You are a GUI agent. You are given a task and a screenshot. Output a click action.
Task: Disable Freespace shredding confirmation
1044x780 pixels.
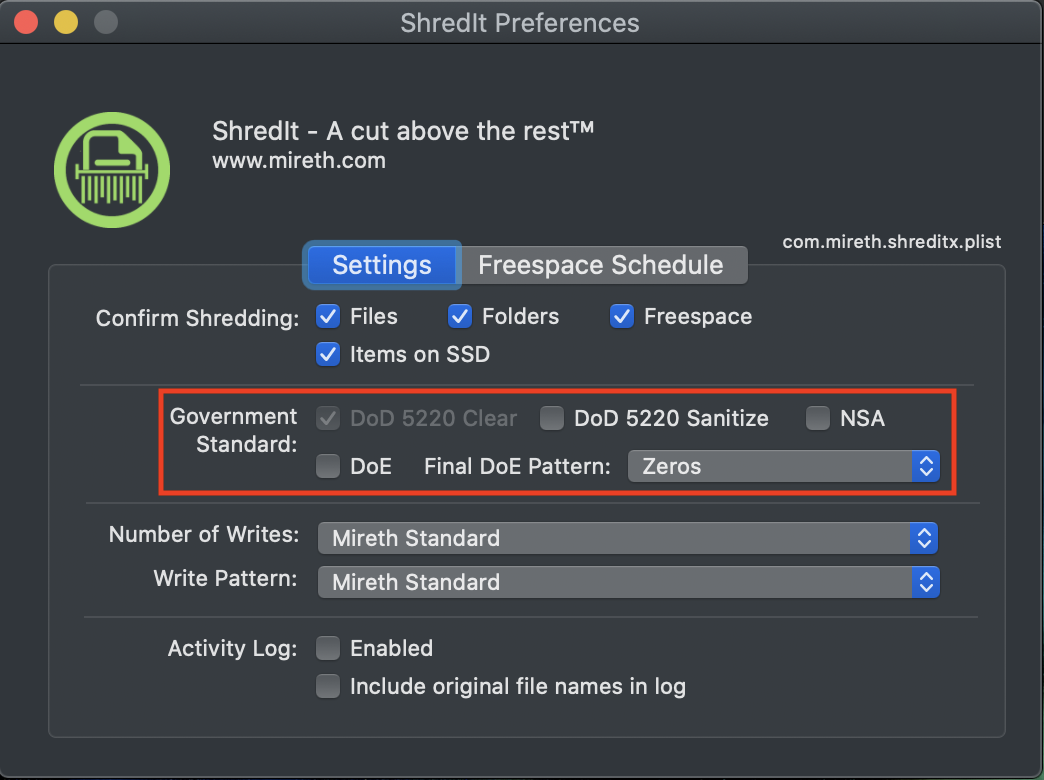tap(622, 317)
